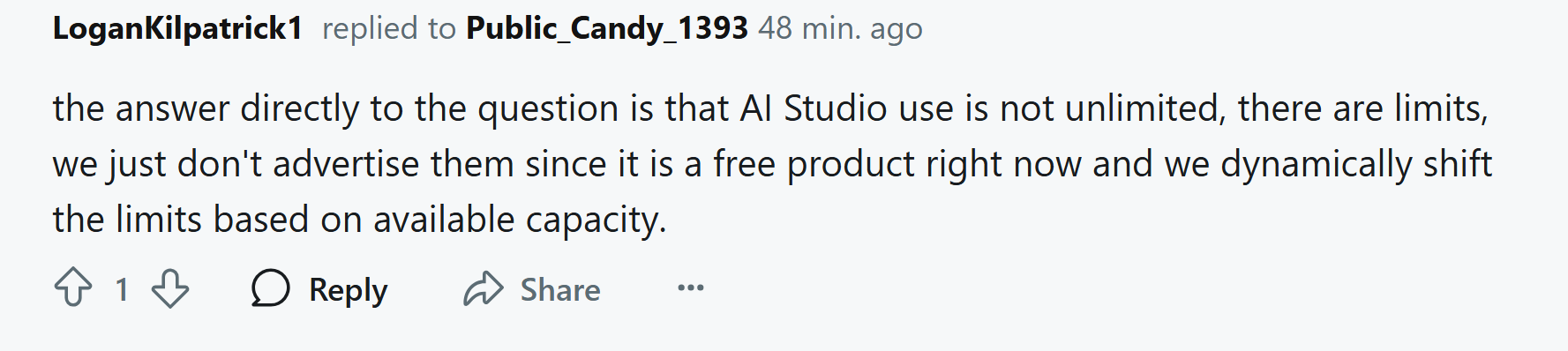
Task: Open the three-dot more options menu
Action: tap(690, 288)
